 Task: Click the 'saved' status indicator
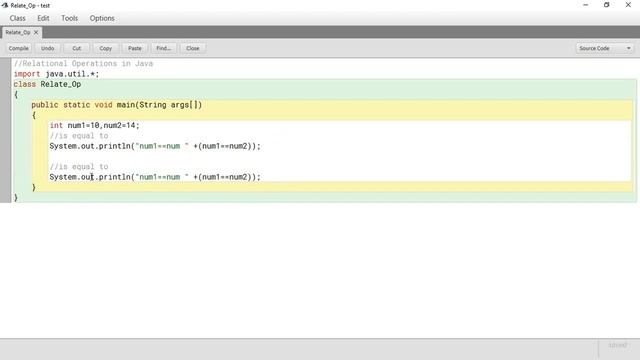[618, 345]
